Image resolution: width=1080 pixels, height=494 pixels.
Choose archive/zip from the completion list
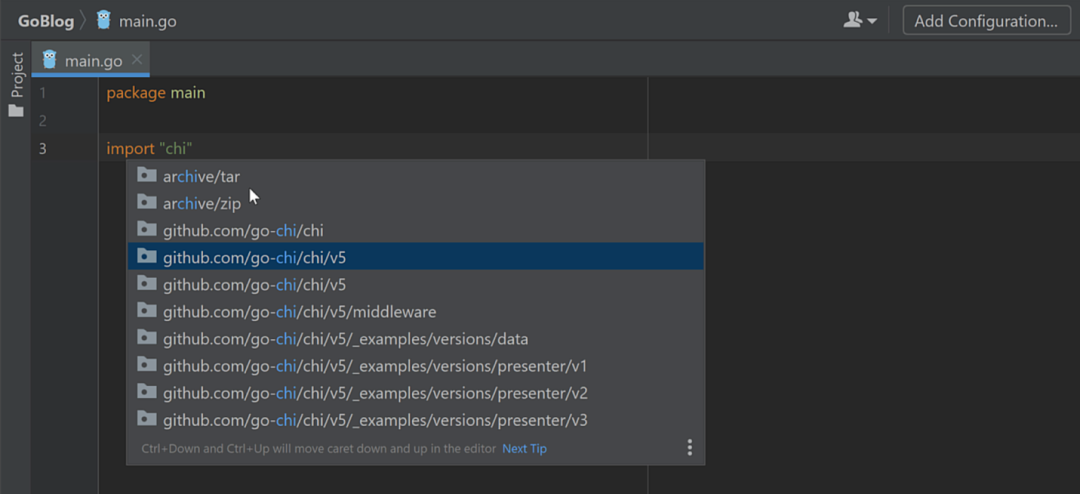click(x=415, y=203)
